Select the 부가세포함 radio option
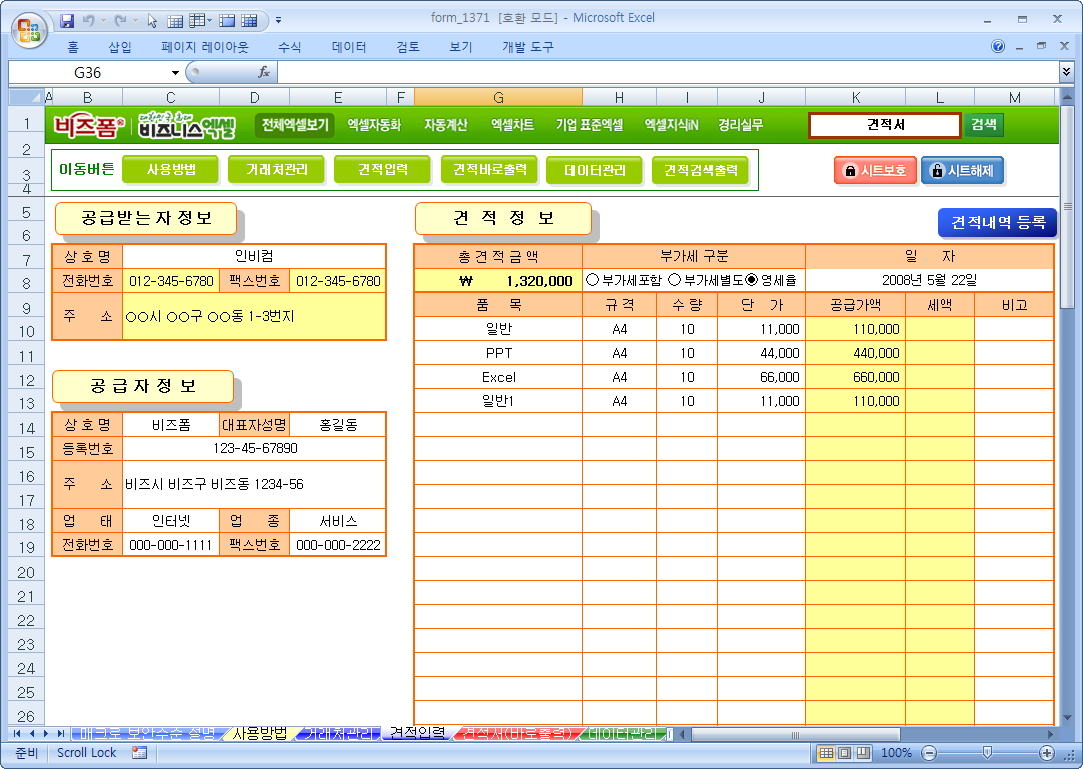The height and width of the screenshot is (769, 1083). tap(592, 281)
